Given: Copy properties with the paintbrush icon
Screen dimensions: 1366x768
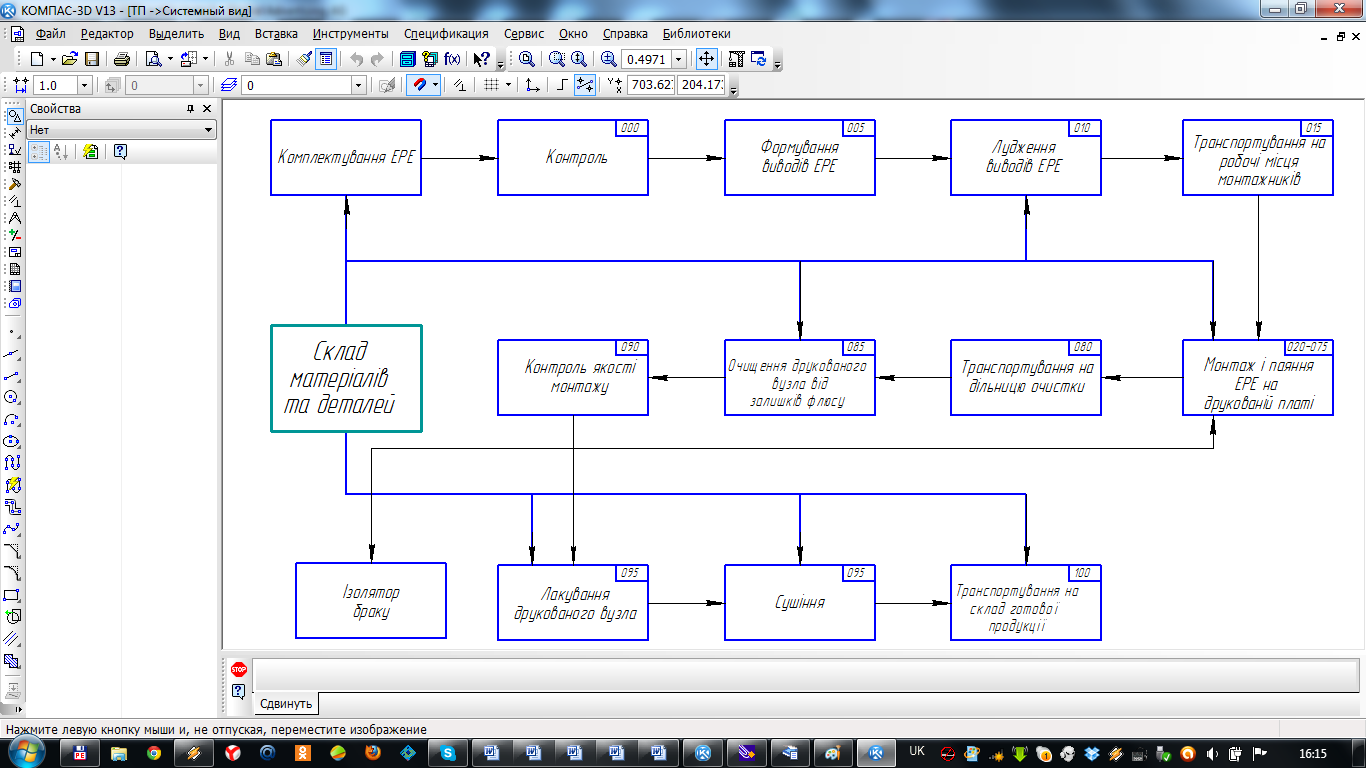Looking at the screenshot, I should [x=305, y=59].
